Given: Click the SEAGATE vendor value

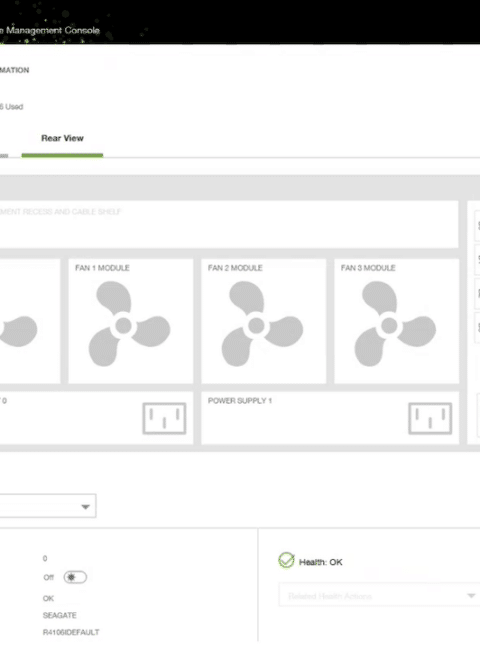Looking at the screenshot, I should tap(60, 615).
